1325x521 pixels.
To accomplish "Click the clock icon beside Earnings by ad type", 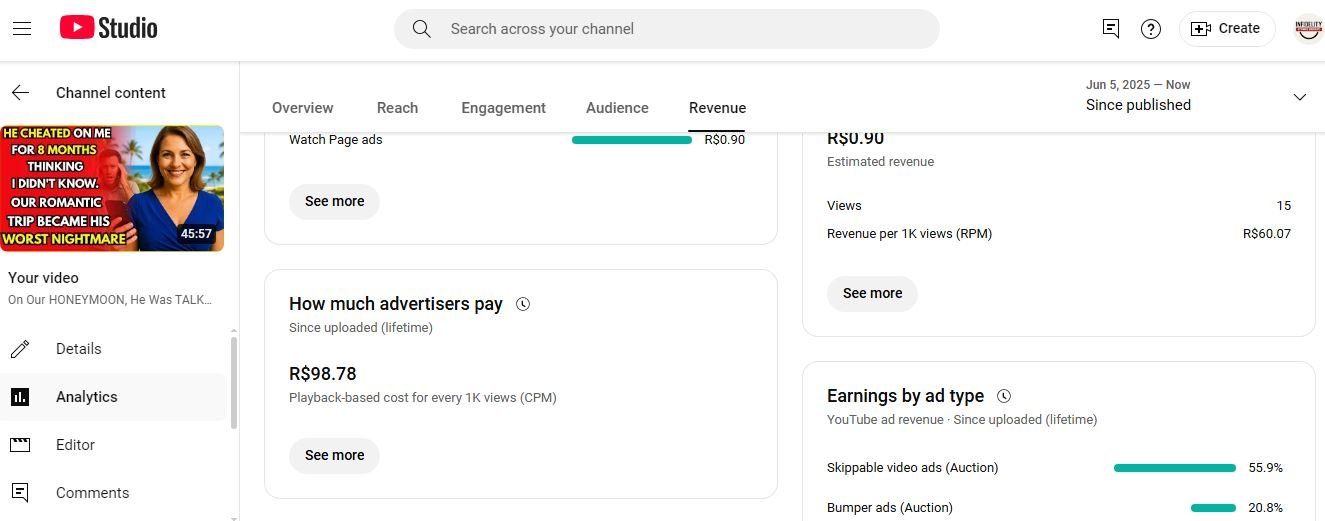I will point(1004,396).
